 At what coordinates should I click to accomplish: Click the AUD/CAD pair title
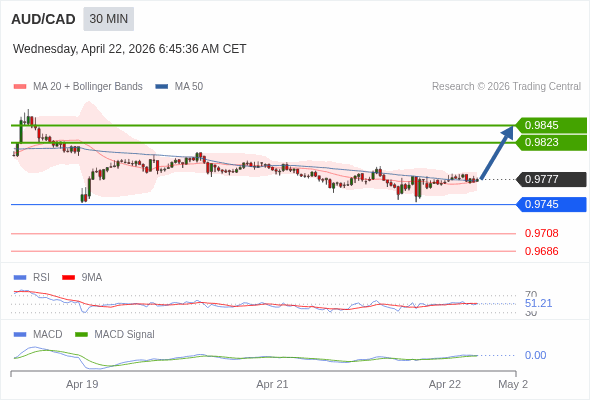tap(43, 19)
